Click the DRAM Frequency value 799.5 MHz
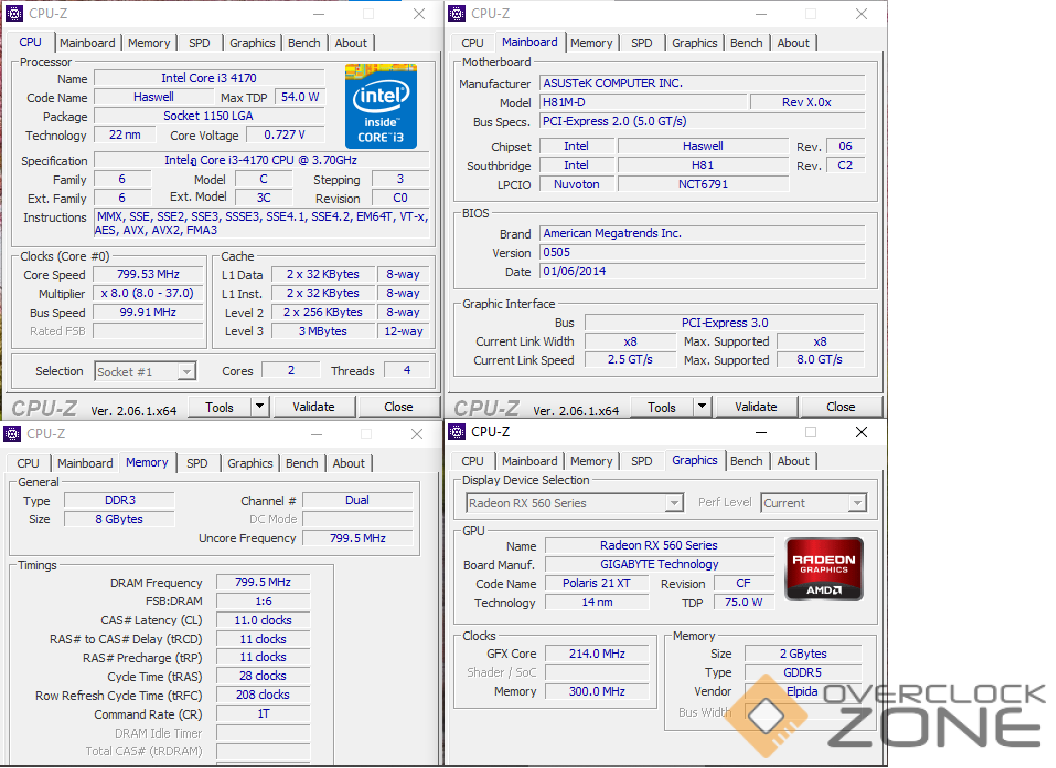This screenshot has width=1056, height=768. pos(263,582)
